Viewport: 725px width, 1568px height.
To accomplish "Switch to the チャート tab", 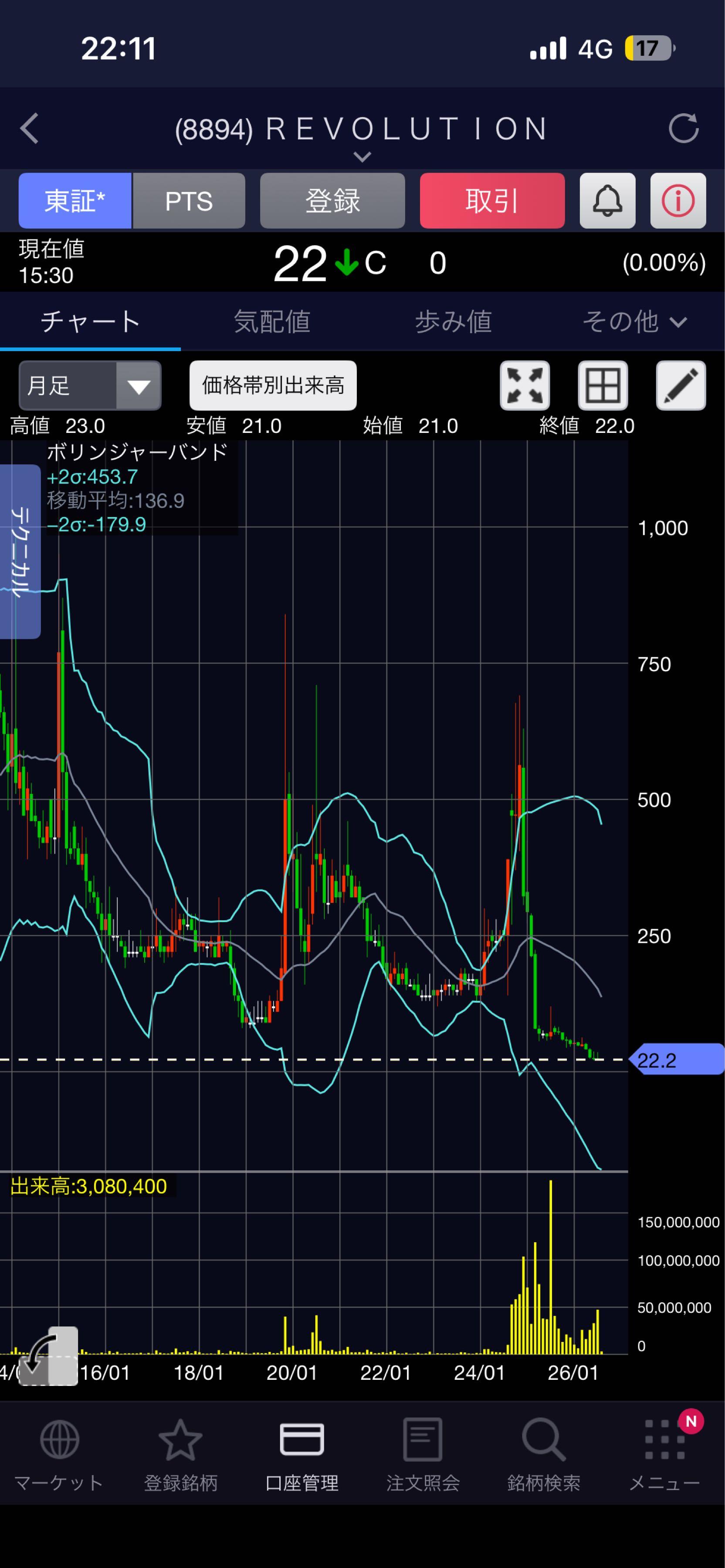I will point(90,321).
